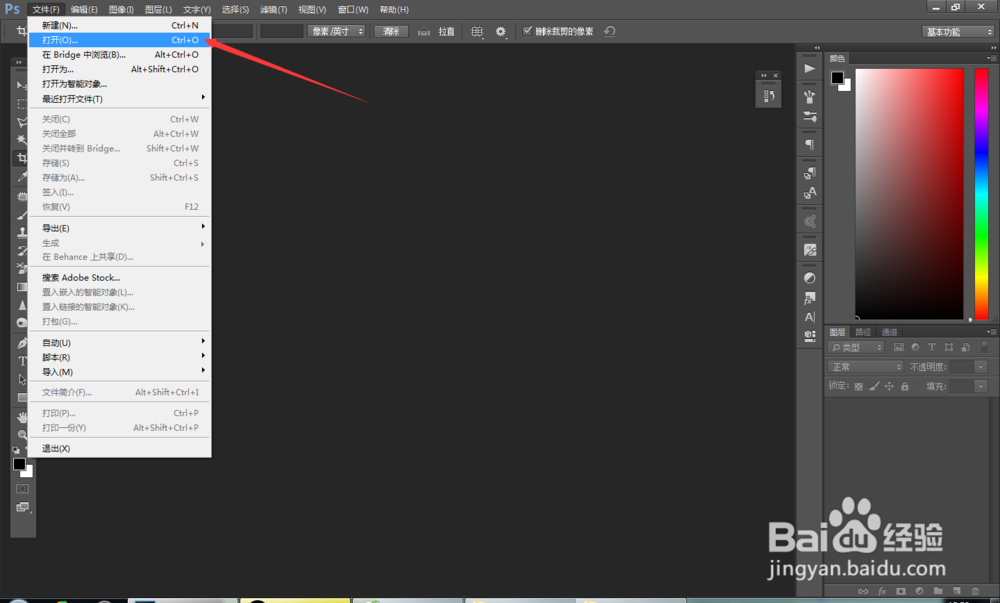Open the Styles fx panel icon

[809, 298]
